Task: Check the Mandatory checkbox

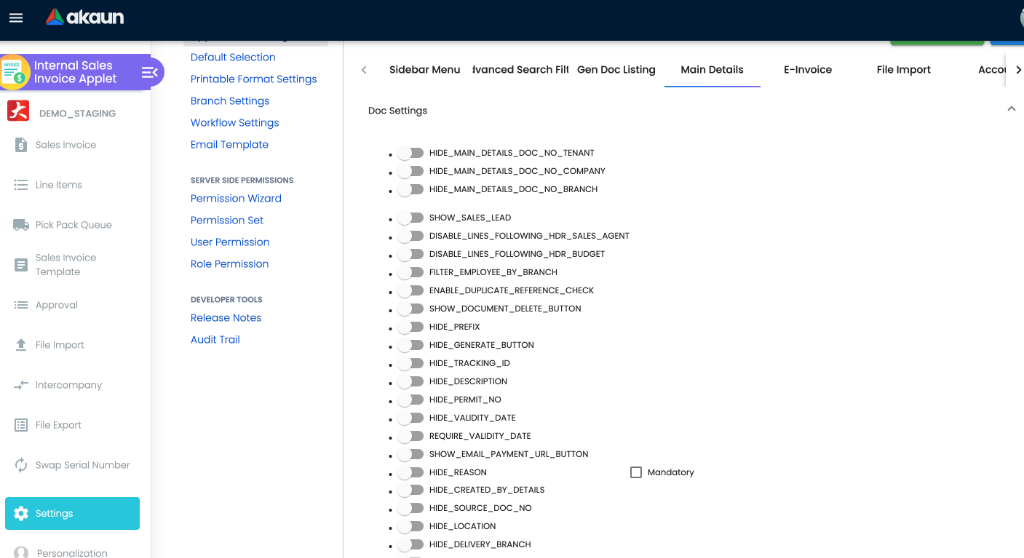Action: coord(636,472)
